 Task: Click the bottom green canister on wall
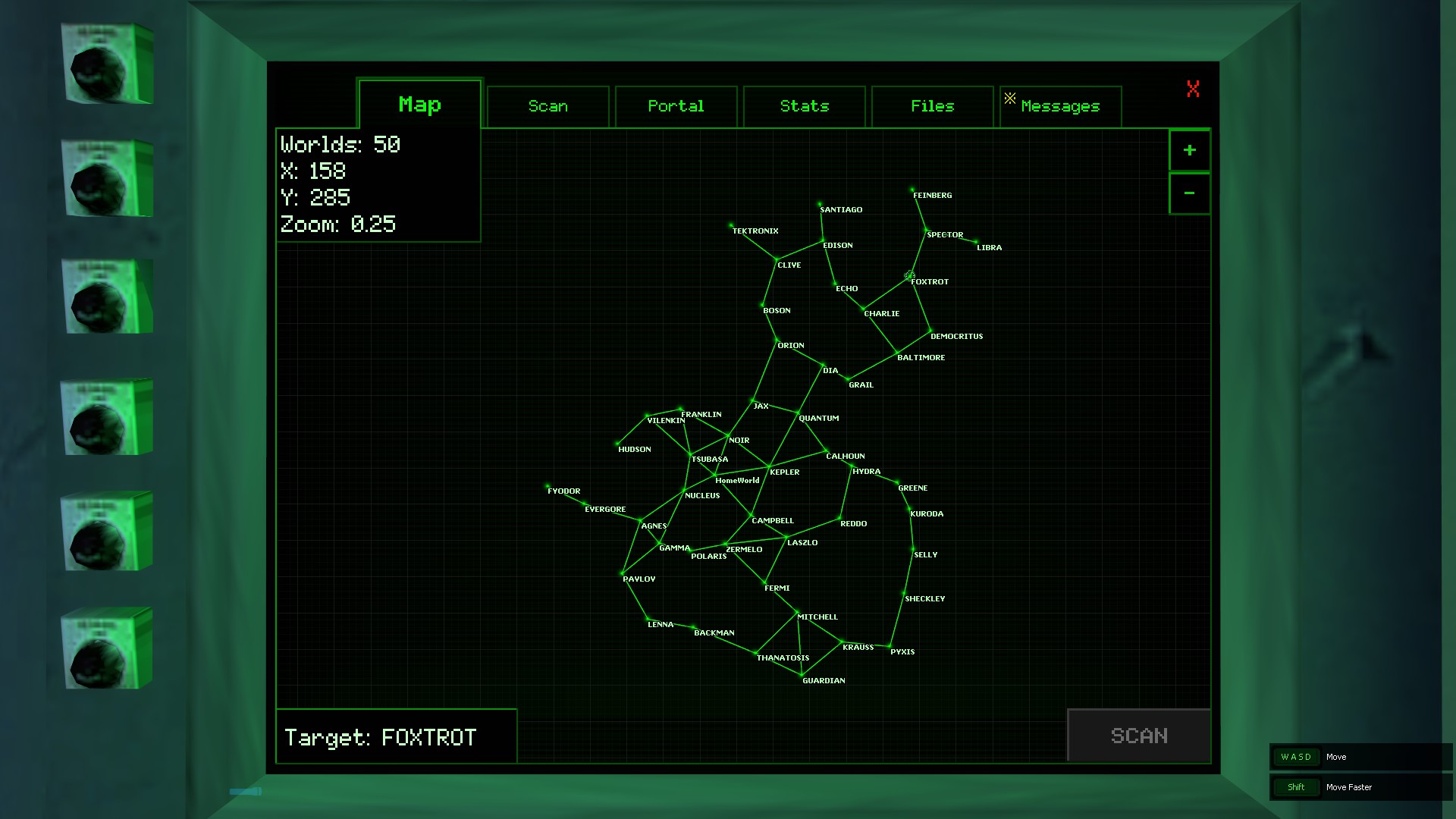pyautogui.click(x=107, y=648)
